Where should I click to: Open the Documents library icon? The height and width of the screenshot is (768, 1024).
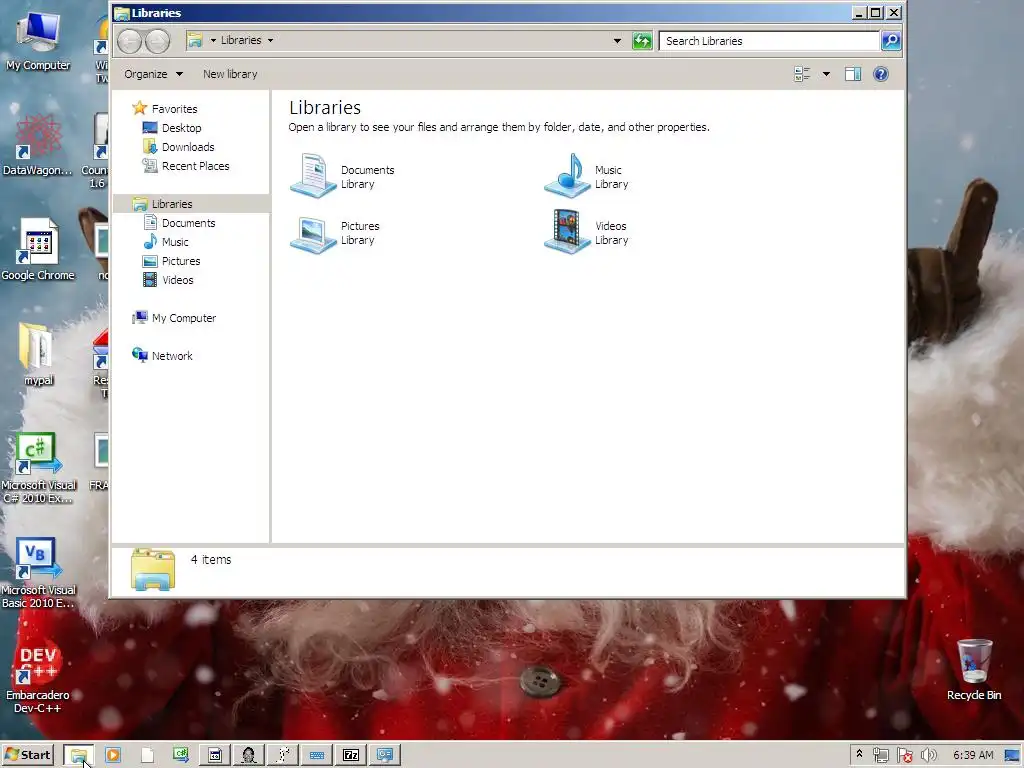click(x=313, y=176)
